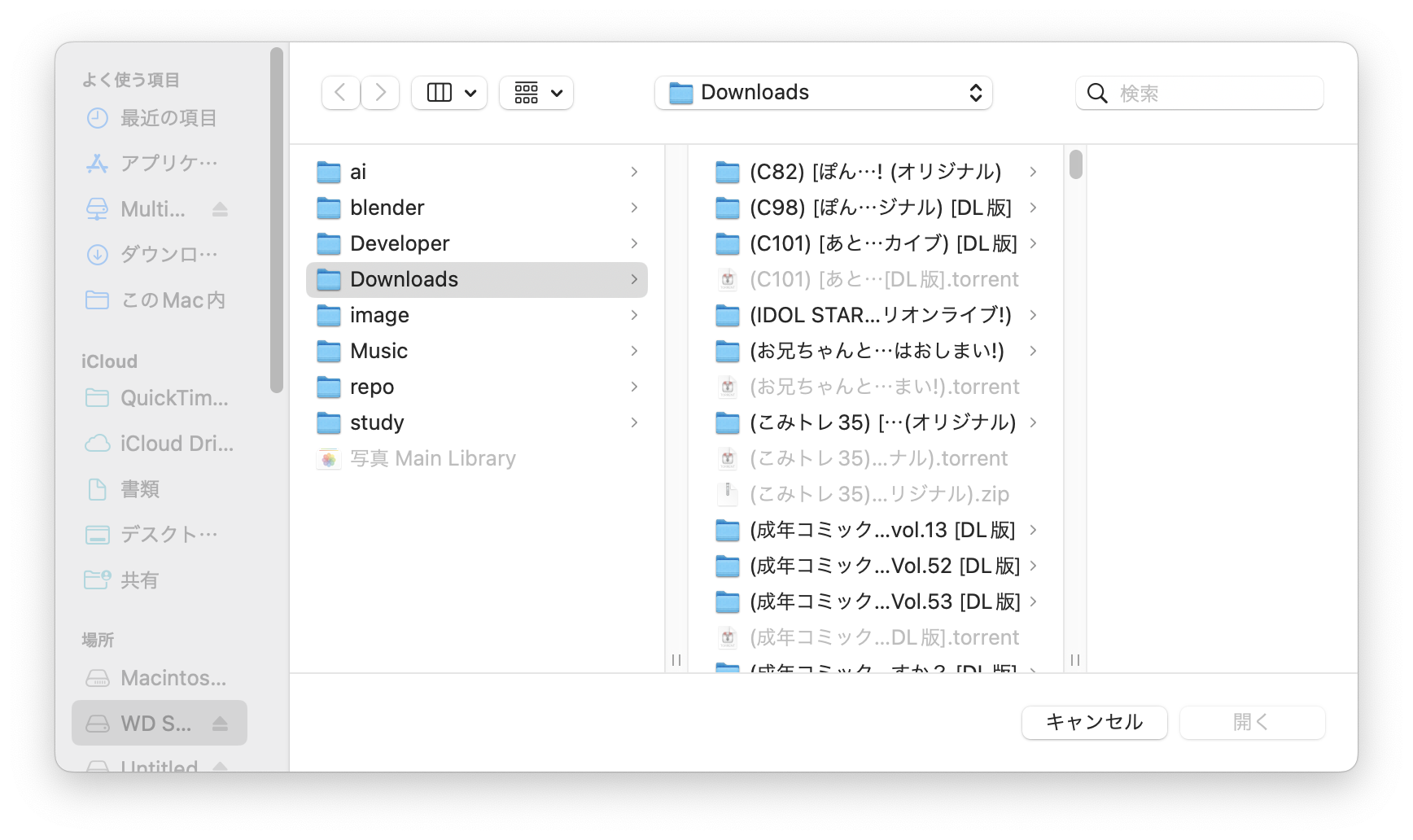The width and height of the screenshot is (1413, 840).
Task: Go back with the left arrow button
Action: (x=340, y=93)
